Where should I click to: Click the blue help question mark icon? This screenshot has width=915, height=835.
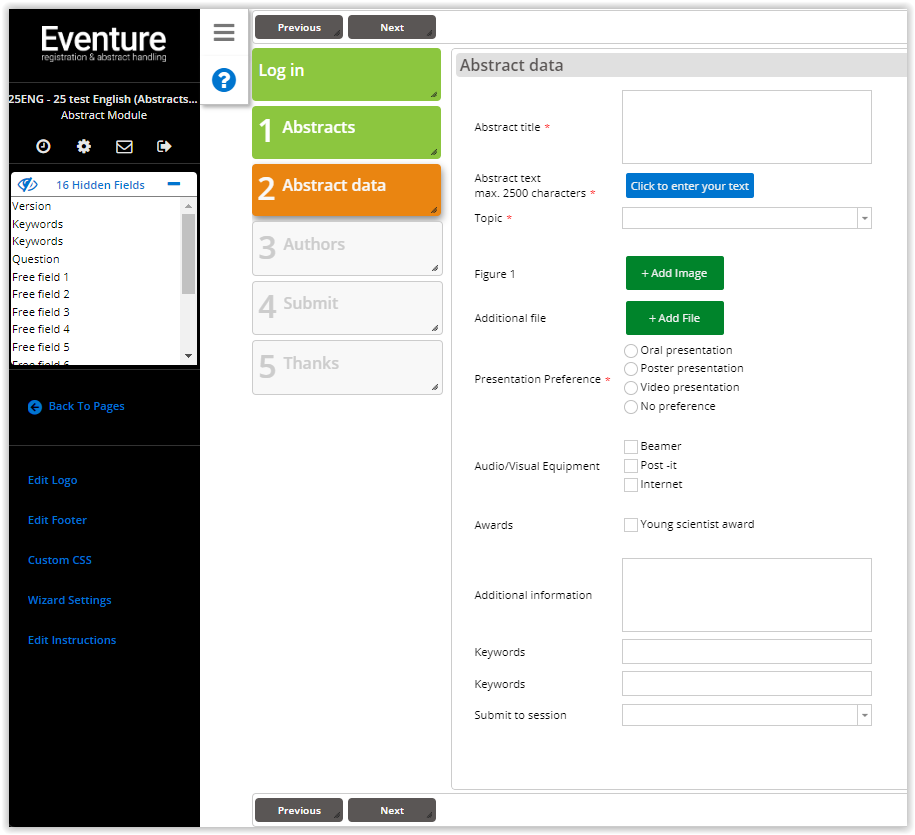pos(224,80)
